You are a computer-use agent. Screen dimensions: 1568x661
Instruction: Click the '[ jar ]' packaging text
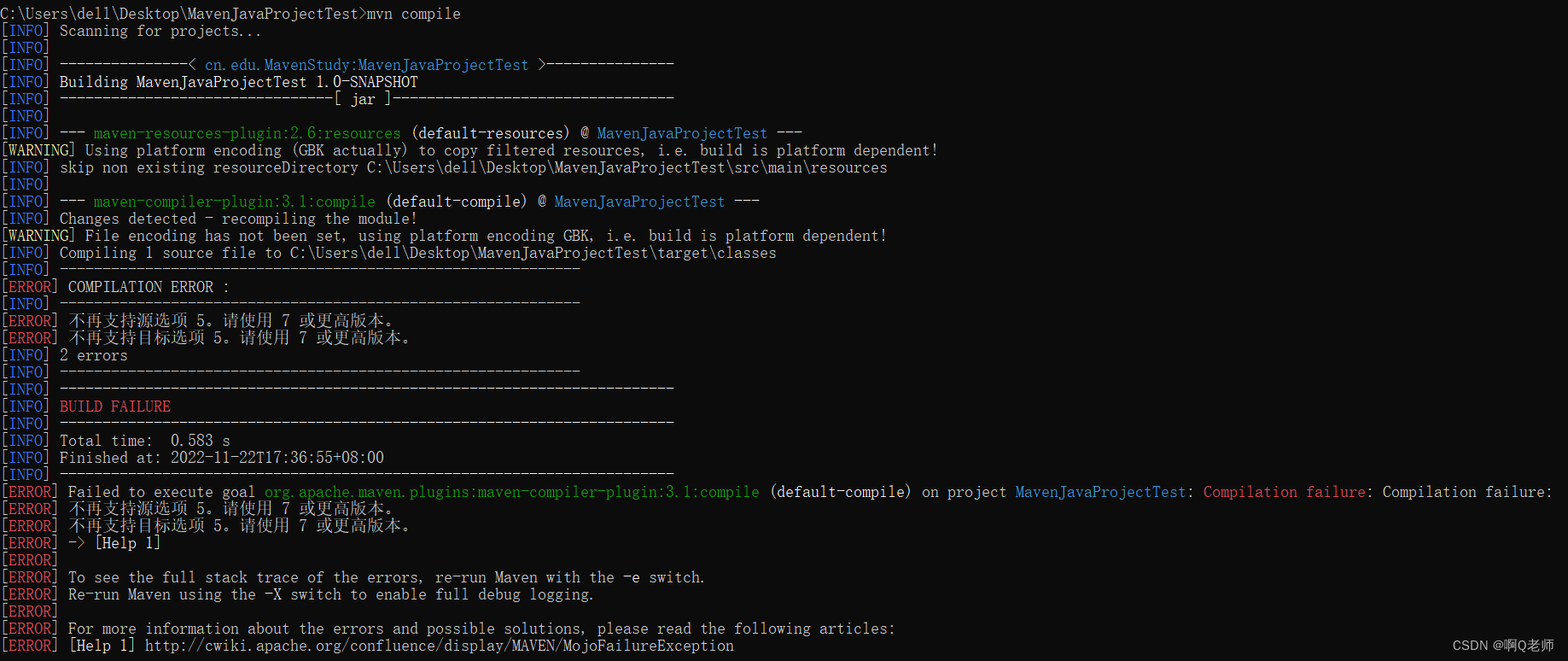click(x=363, y=99)
